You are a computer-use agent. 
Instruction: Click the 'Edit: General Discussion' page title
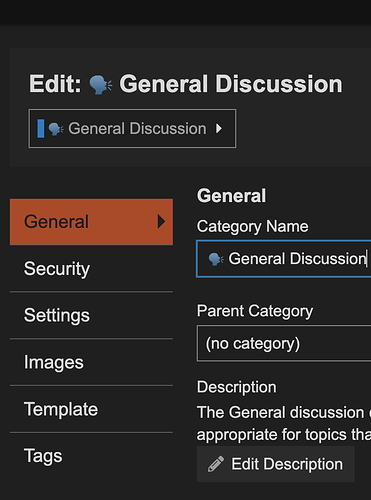click(x=186, y=84)
